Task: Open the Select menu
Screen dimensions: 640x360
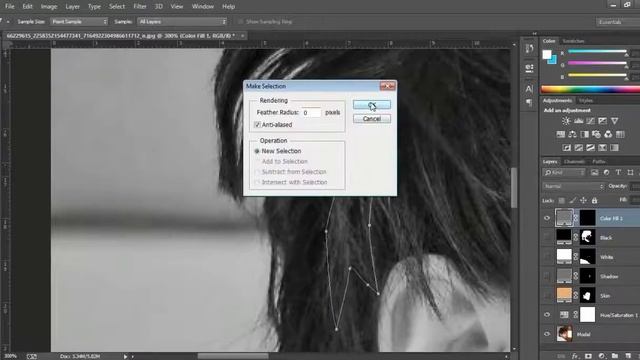Action: [x=117, y=7]
